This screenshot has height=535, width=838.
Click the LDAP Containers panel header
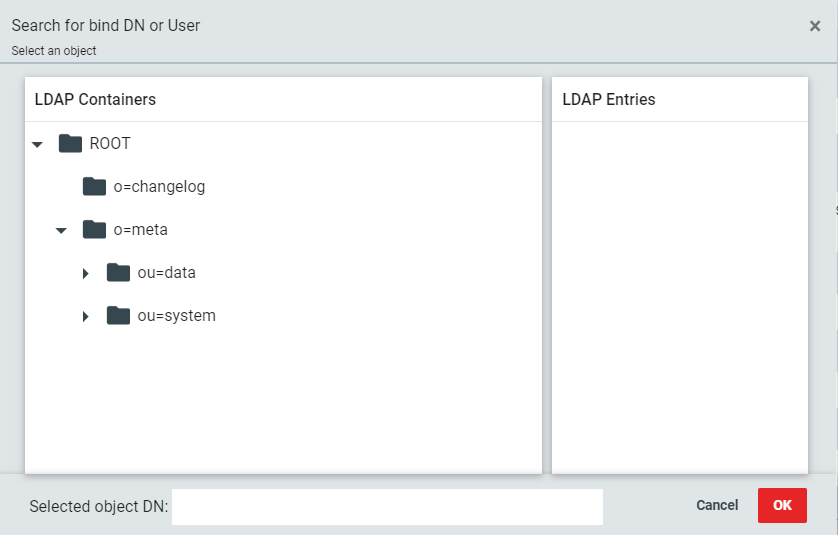click(95, 100)
